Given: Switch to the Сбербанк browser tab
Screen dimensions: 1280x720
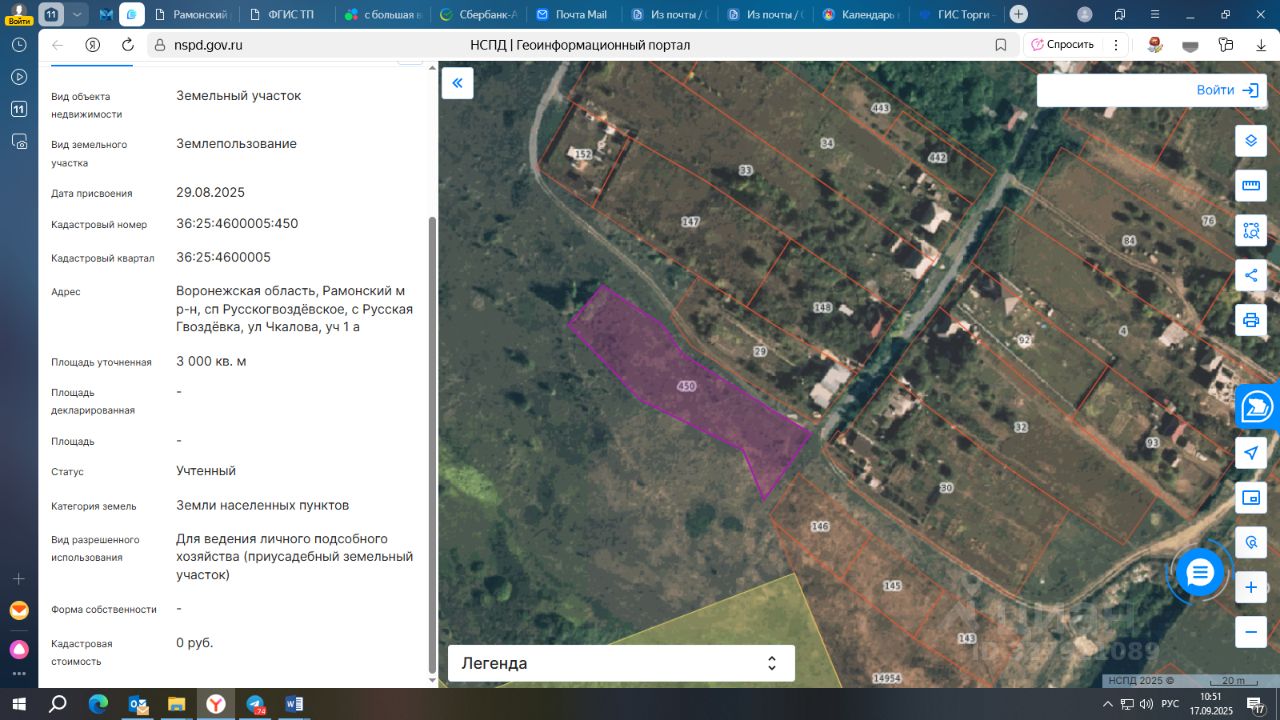Looking at the screenshot, I should (x=480, y=15).
